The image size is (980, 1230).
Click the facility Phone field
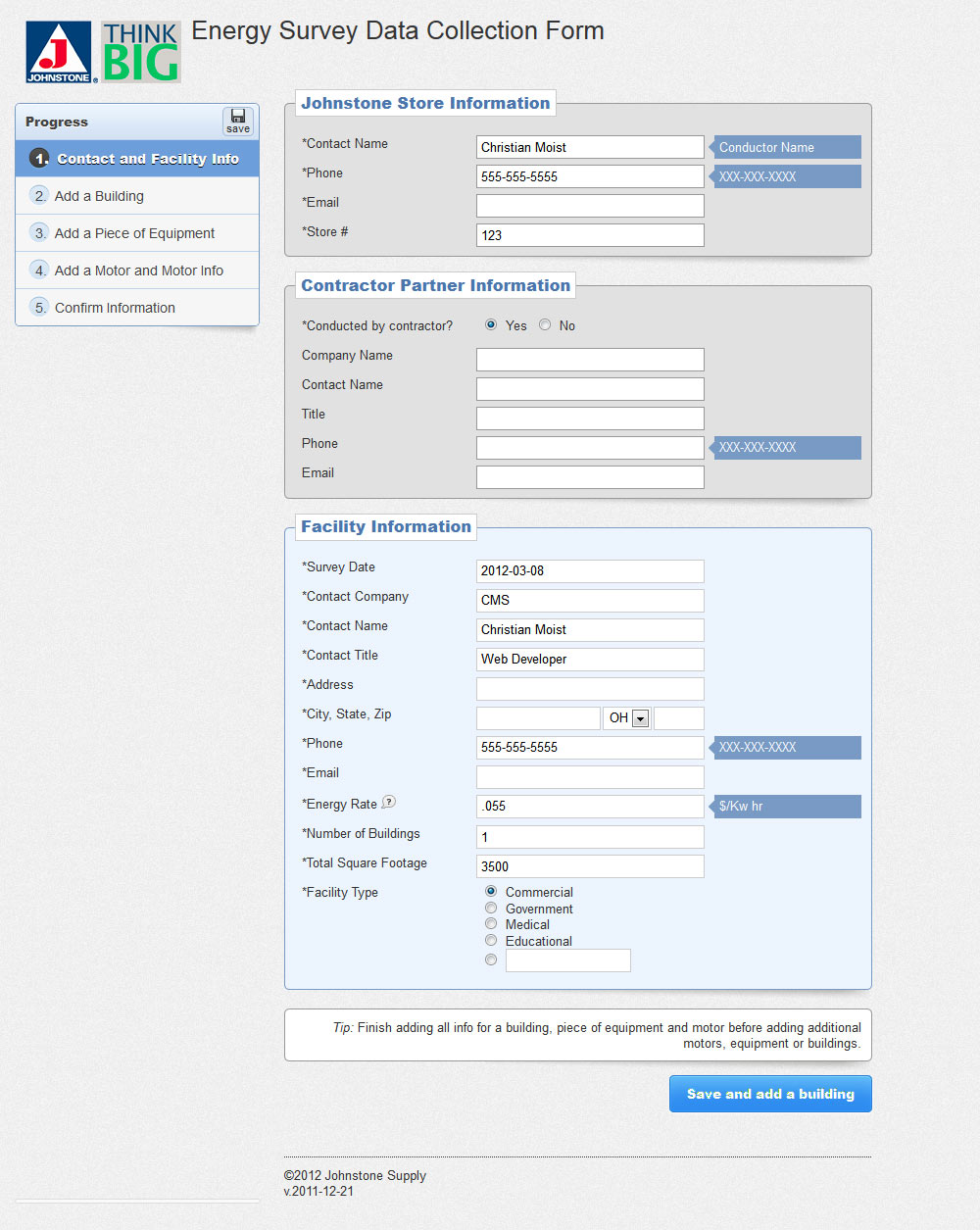coord(590,748)
